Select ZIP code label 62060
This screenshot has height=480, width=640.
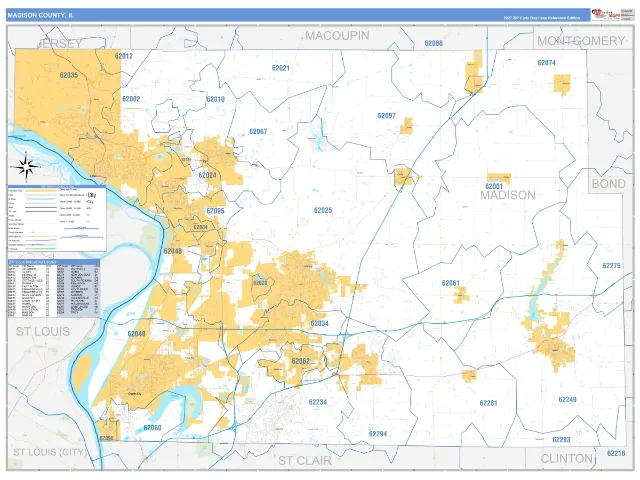point(152,428)
